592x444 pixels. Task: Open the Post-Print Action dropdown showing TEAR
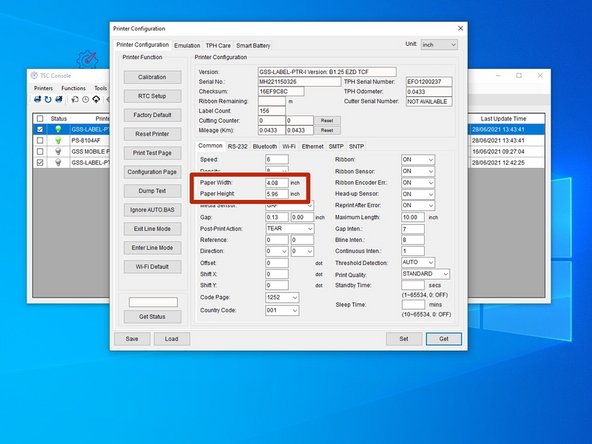click(290, 228)
